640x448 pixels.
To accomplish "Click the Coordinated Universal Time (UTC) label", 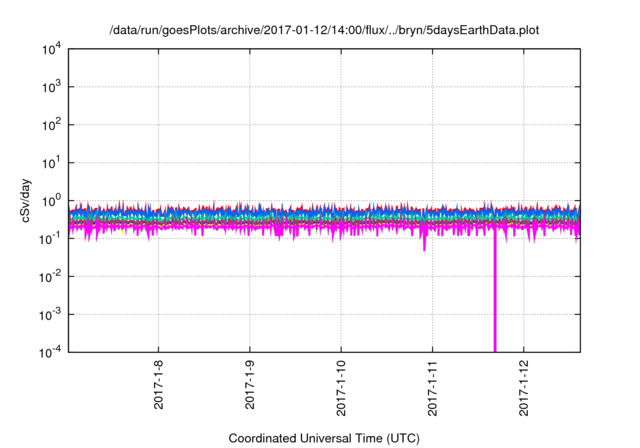I will pos(324,438).
